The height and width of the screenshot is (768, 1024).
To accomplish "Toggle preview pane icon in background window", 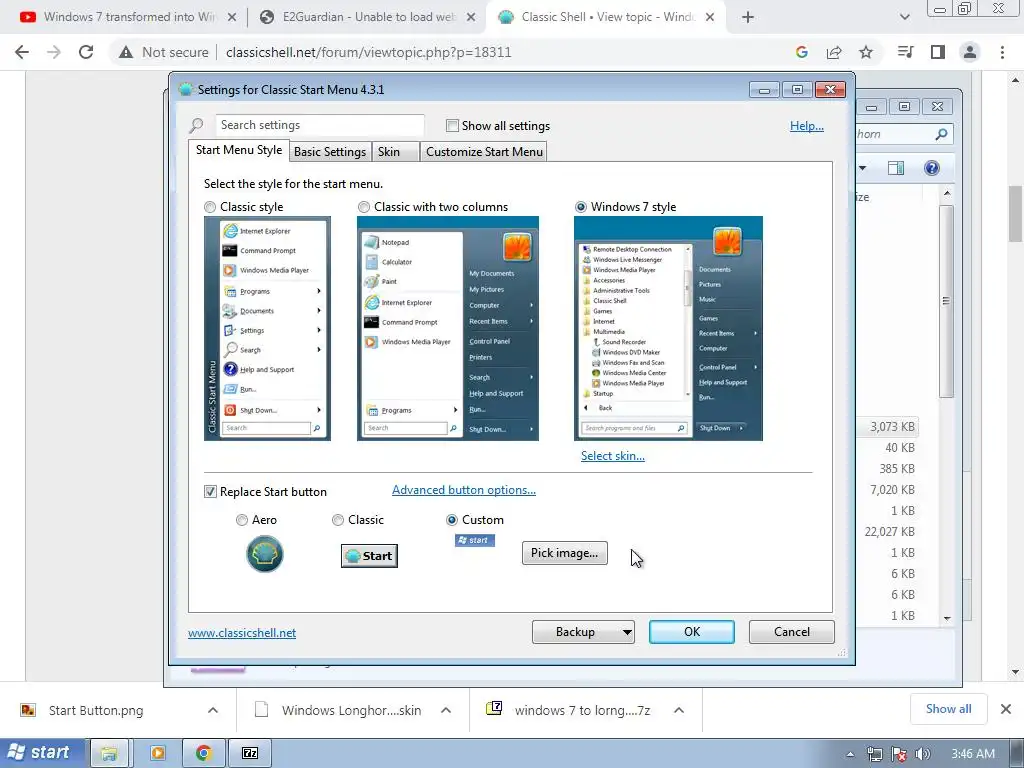I will pyautogui.click(x=896, y=168).
